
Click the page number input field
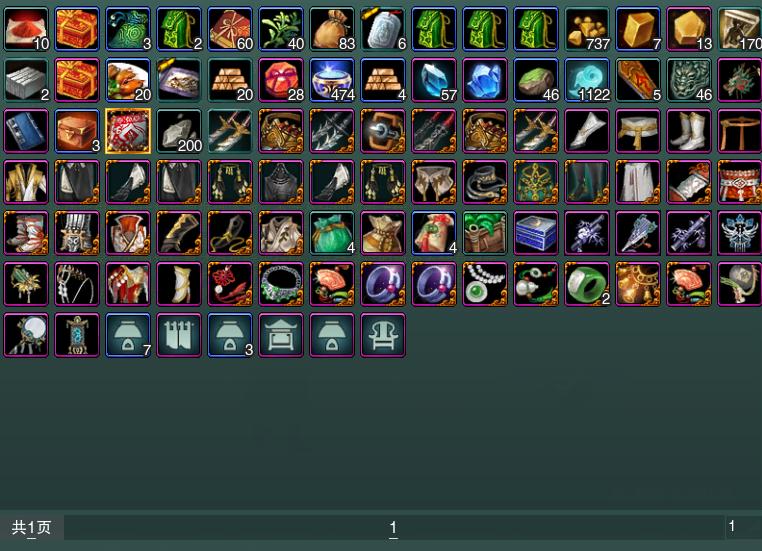744,527
